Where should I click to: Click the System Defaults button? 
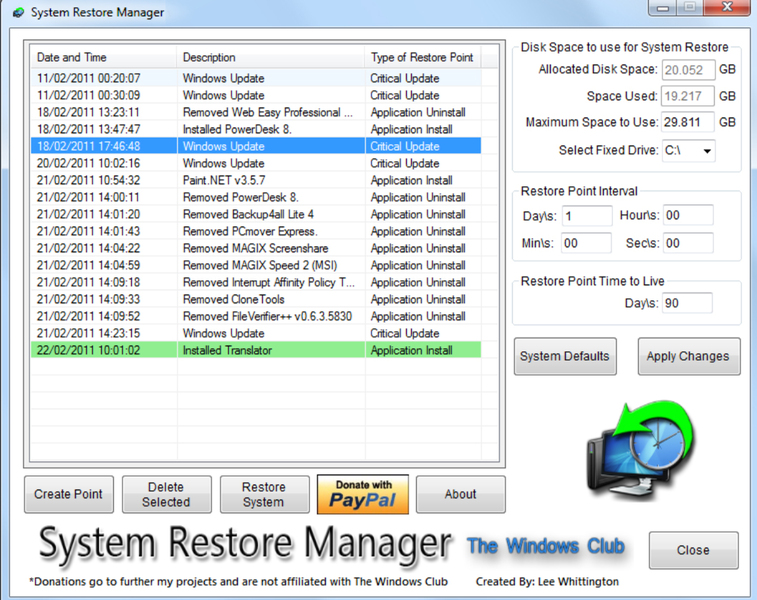(x=565, y=356)
